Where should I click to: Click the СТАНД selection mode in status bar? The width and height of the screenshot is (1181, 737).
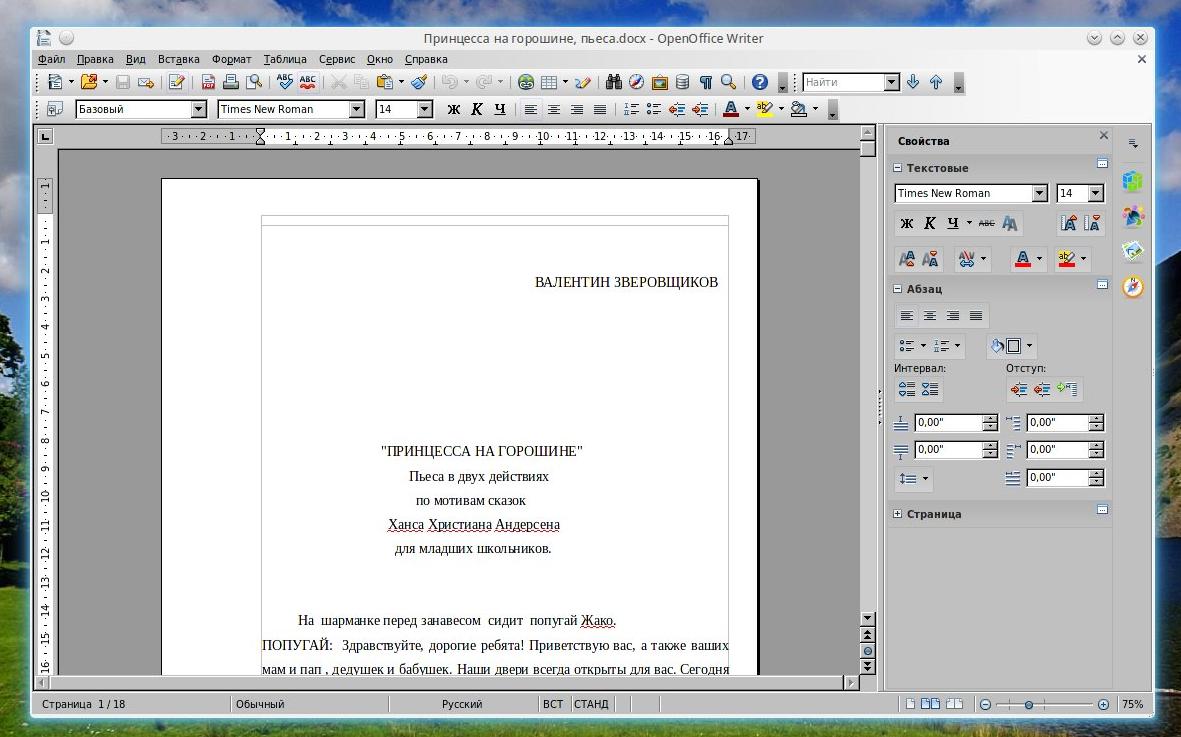(x=591, y=704)
